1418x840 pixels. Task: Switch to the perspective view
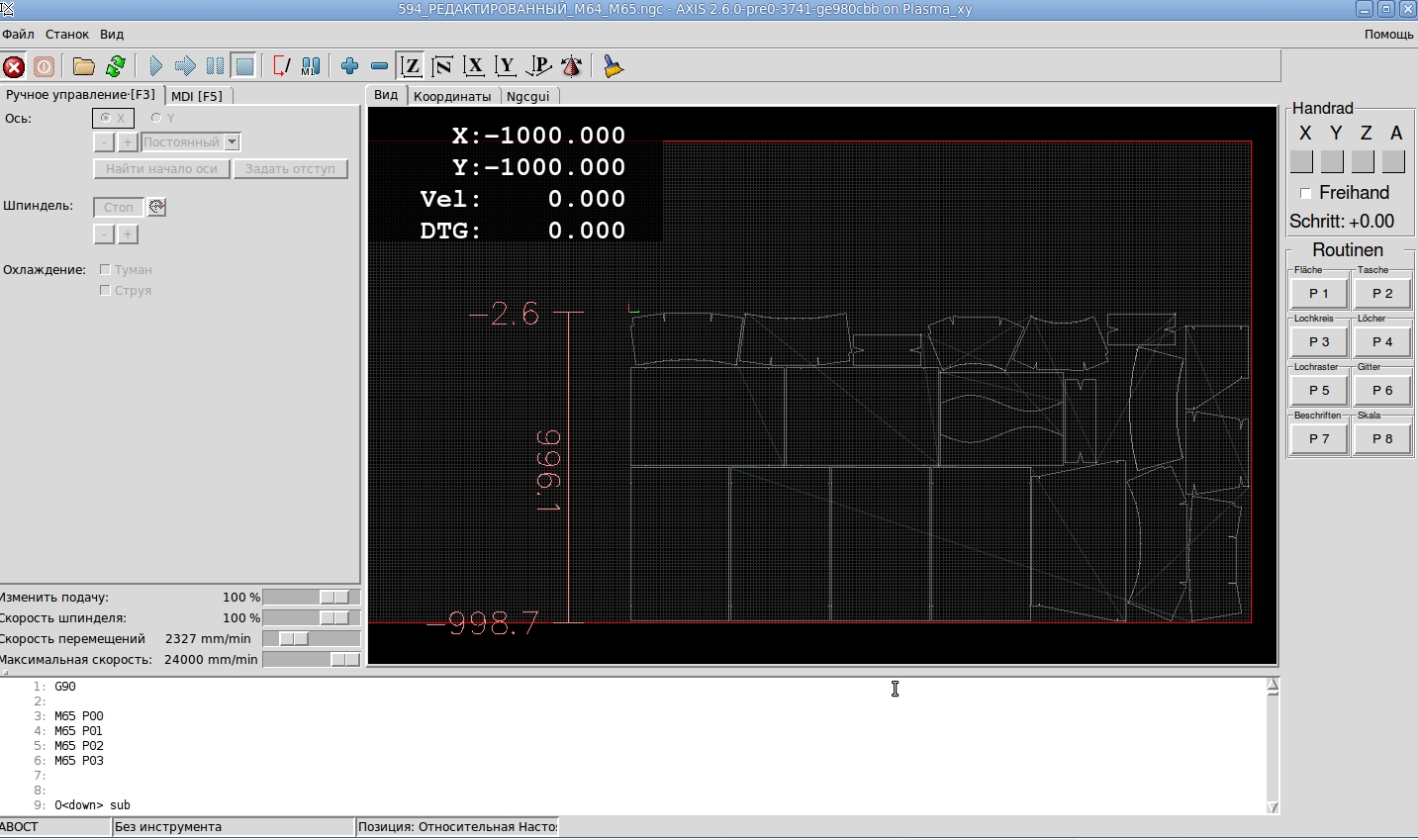(x=538, y=66)
